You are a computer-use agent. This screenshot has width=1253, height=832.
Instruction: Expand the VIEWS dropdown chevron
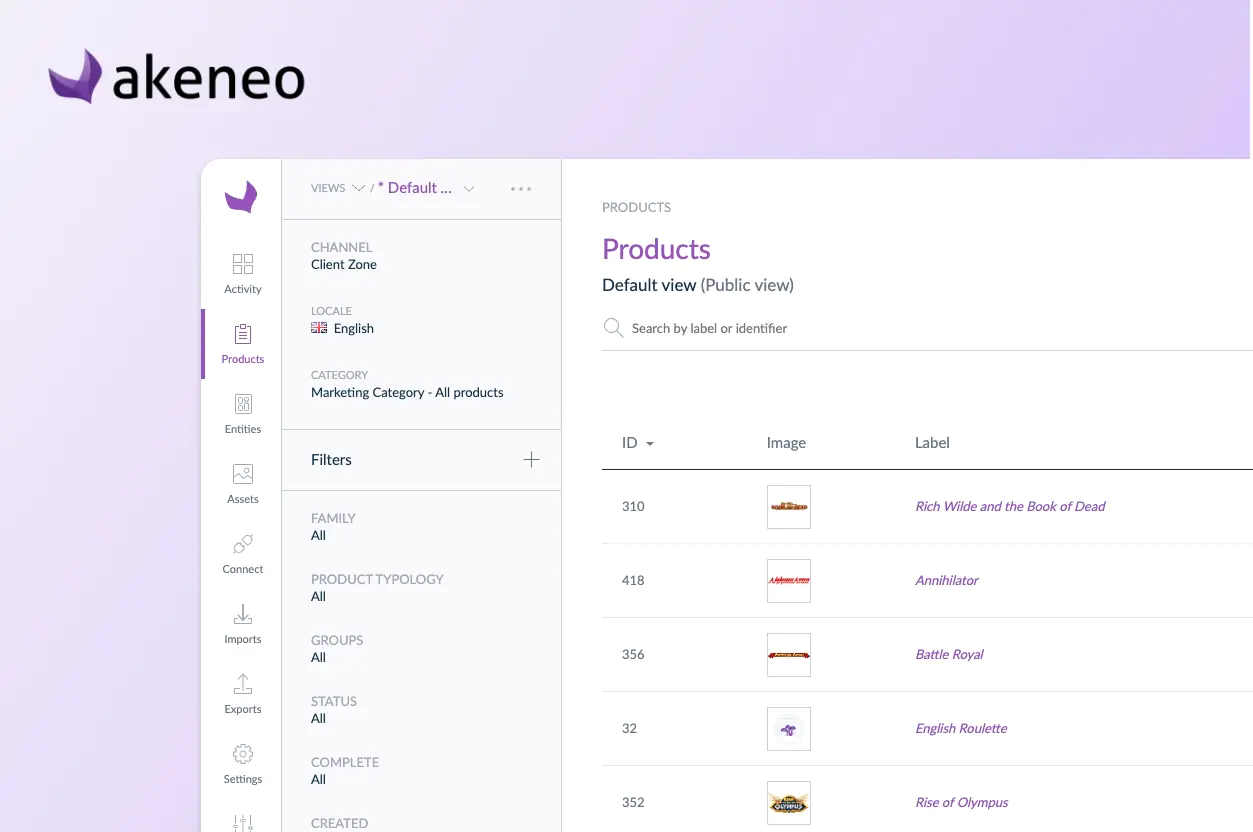point(358,188)
